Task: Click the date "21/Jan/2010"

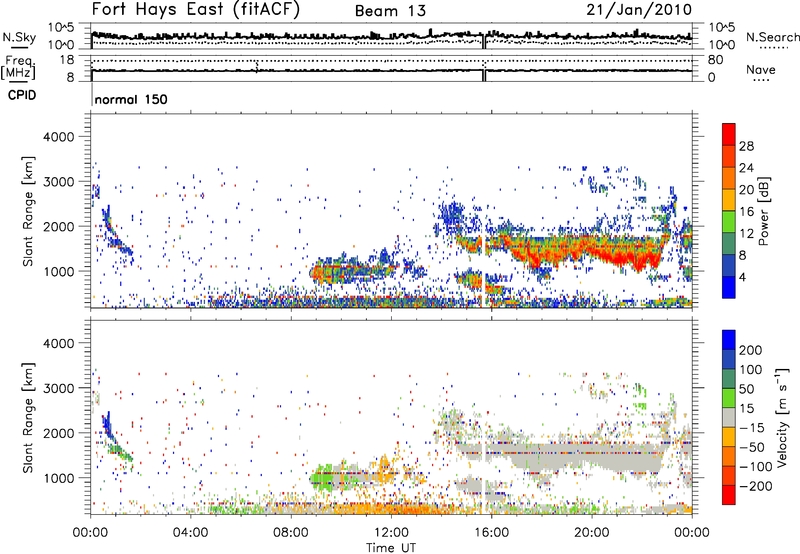Action: (639, 10)
